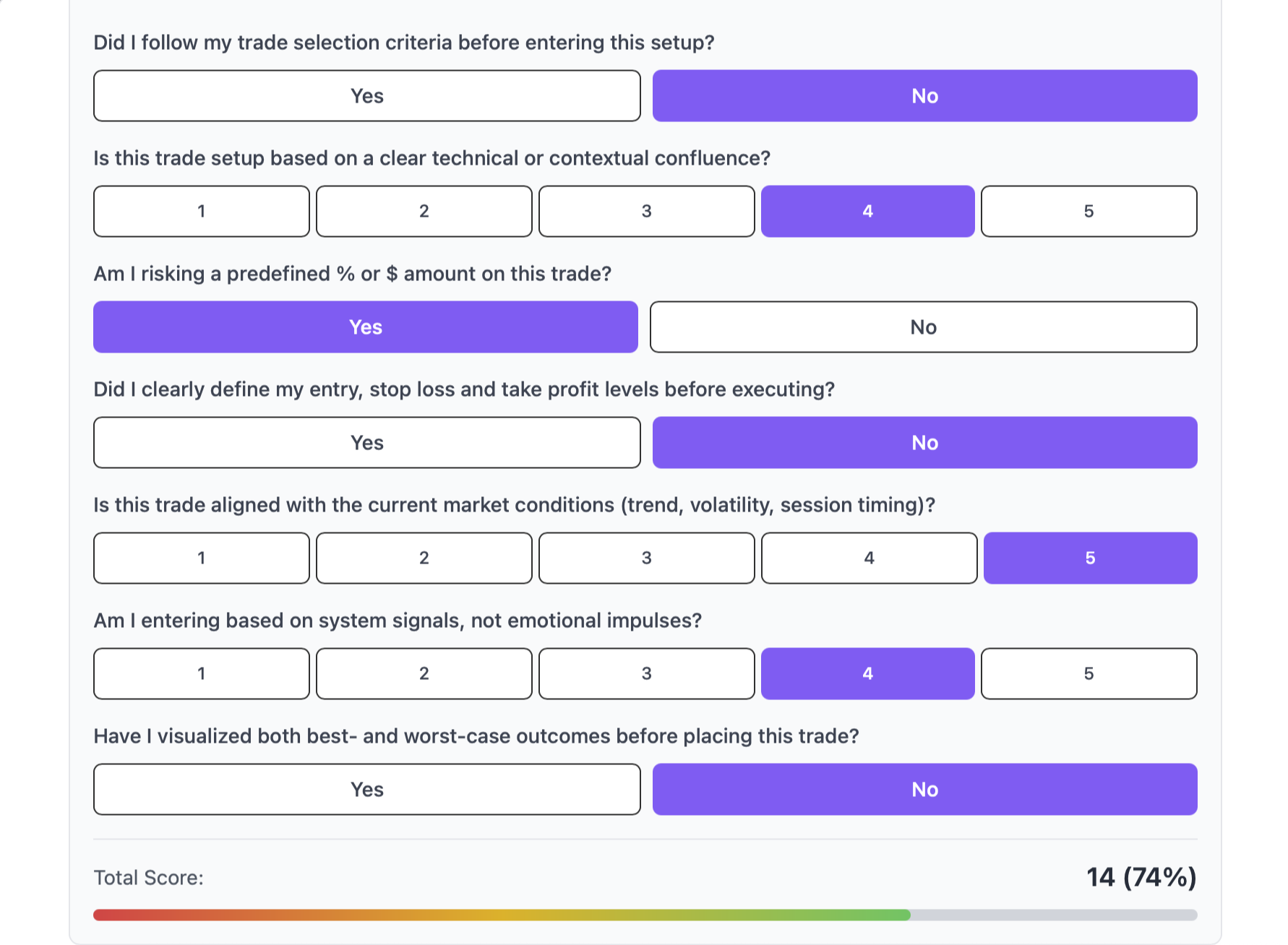Viewport: 1288px width, 945px height.
Task: Rate market conditions alignment as 4
Action: [869, 558]
